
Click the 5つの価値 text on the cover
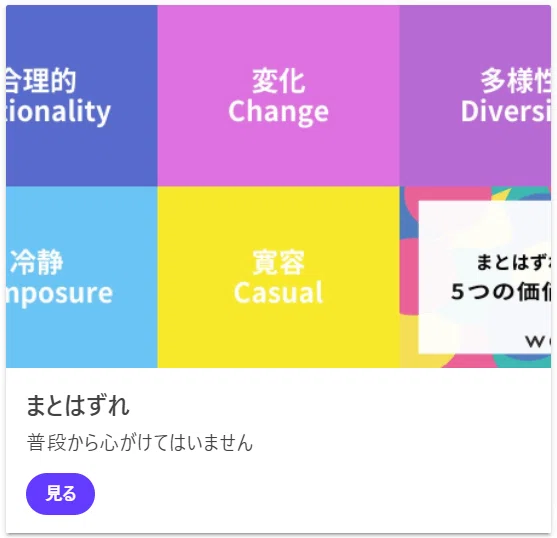(501, 292)
